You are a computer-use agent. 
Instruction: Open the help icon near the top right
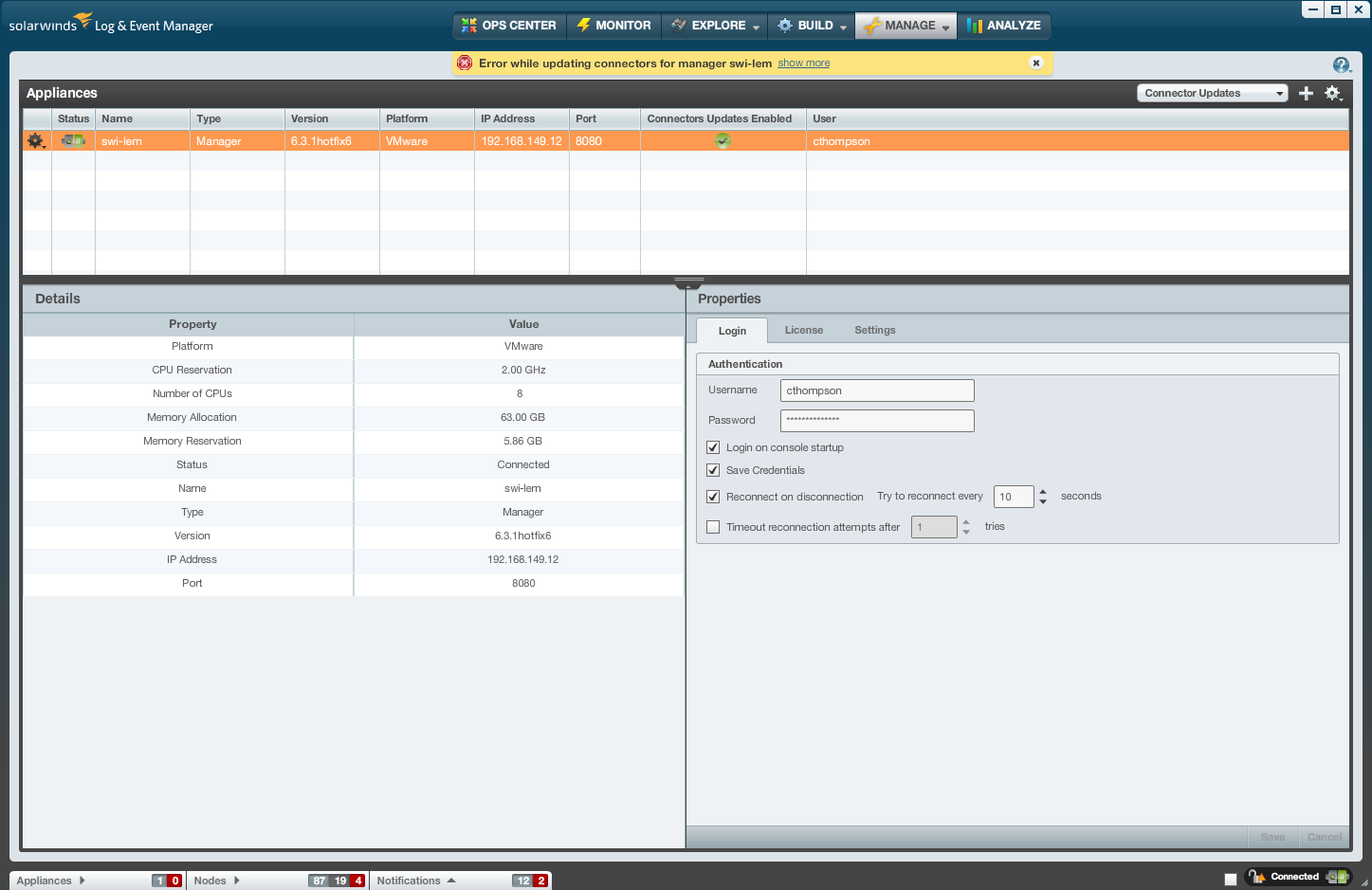pyautogui.click(x=1341, y=64)
